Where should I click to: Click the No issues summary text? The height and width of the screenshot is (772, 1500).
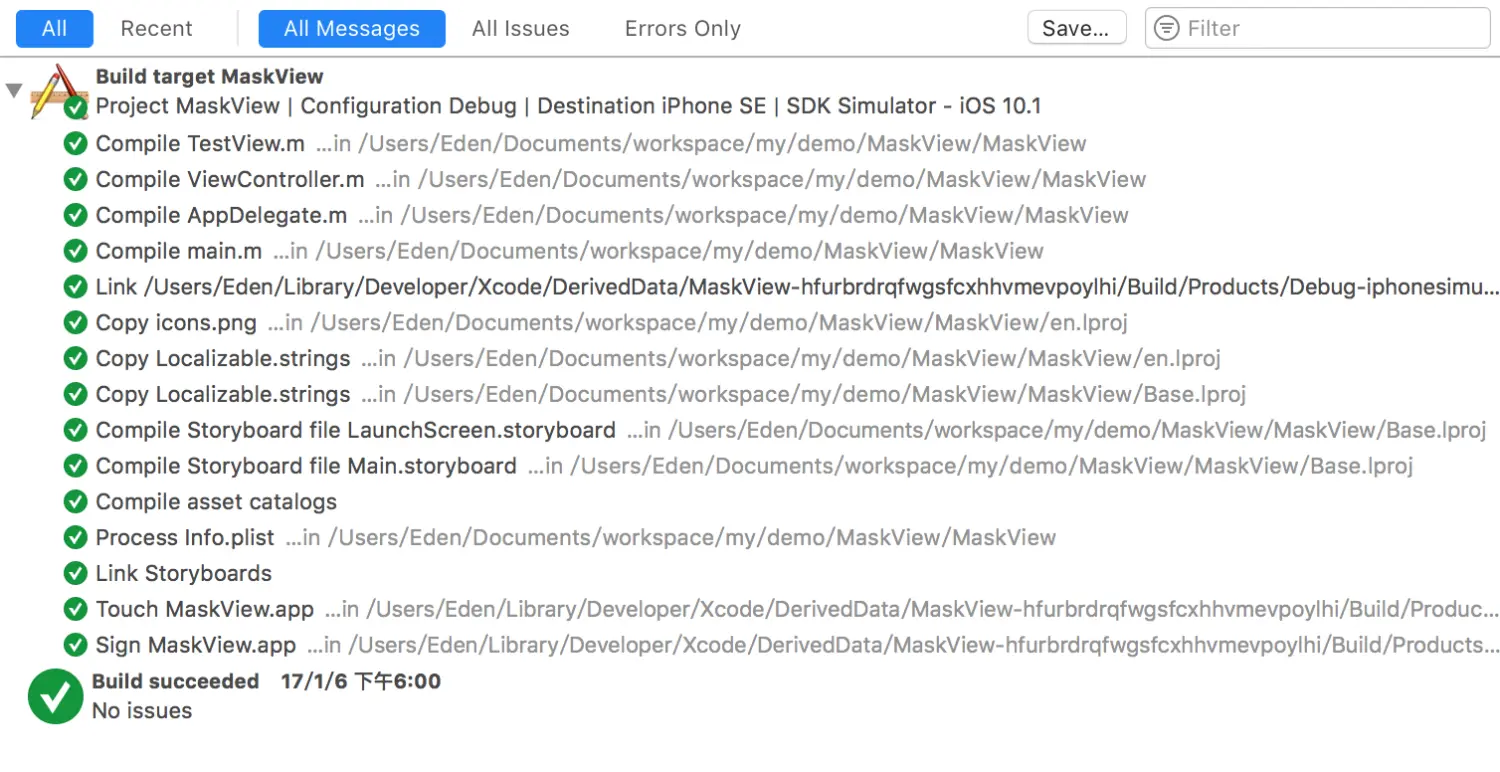click(x=142, y=711)
